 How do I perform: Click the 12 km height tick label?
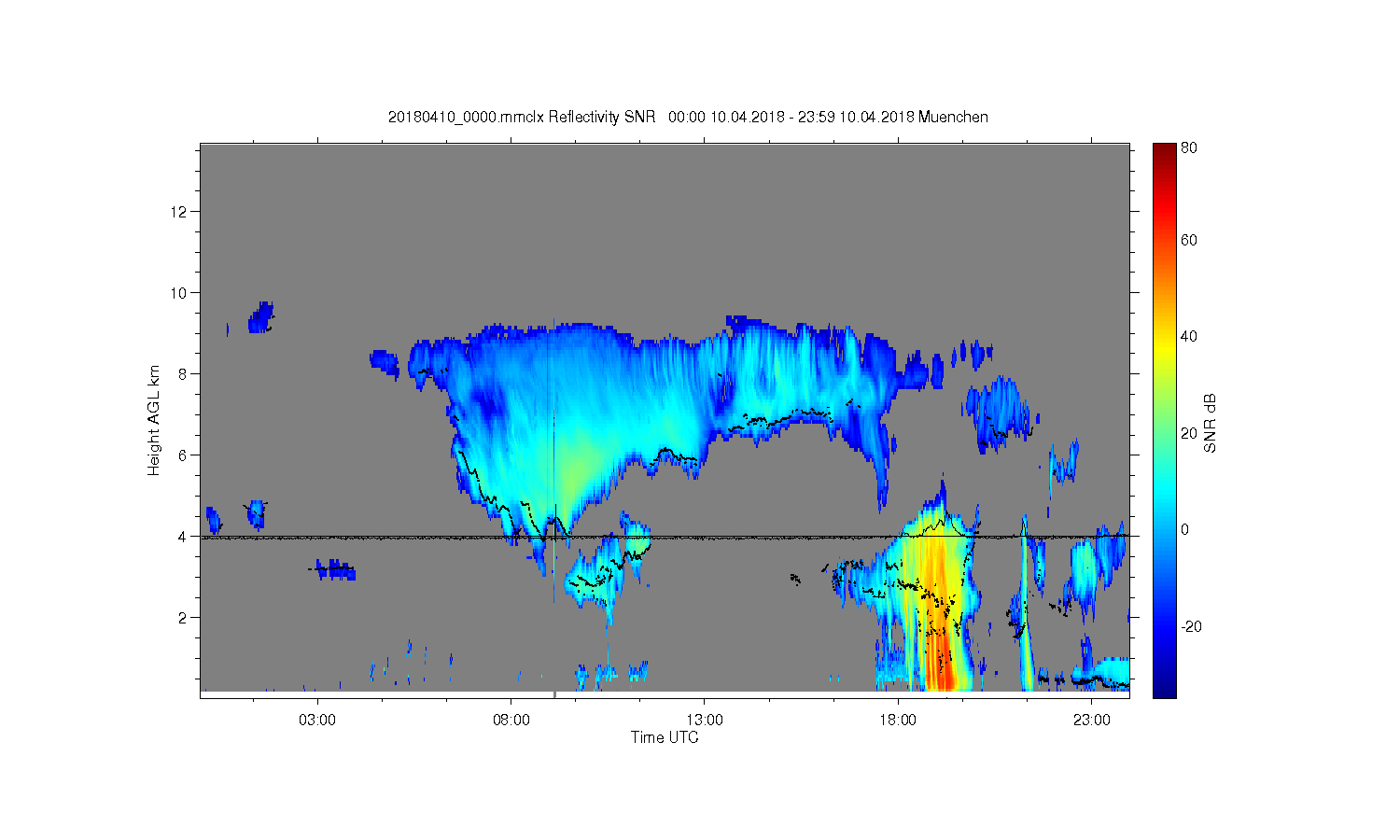(178, 212)
